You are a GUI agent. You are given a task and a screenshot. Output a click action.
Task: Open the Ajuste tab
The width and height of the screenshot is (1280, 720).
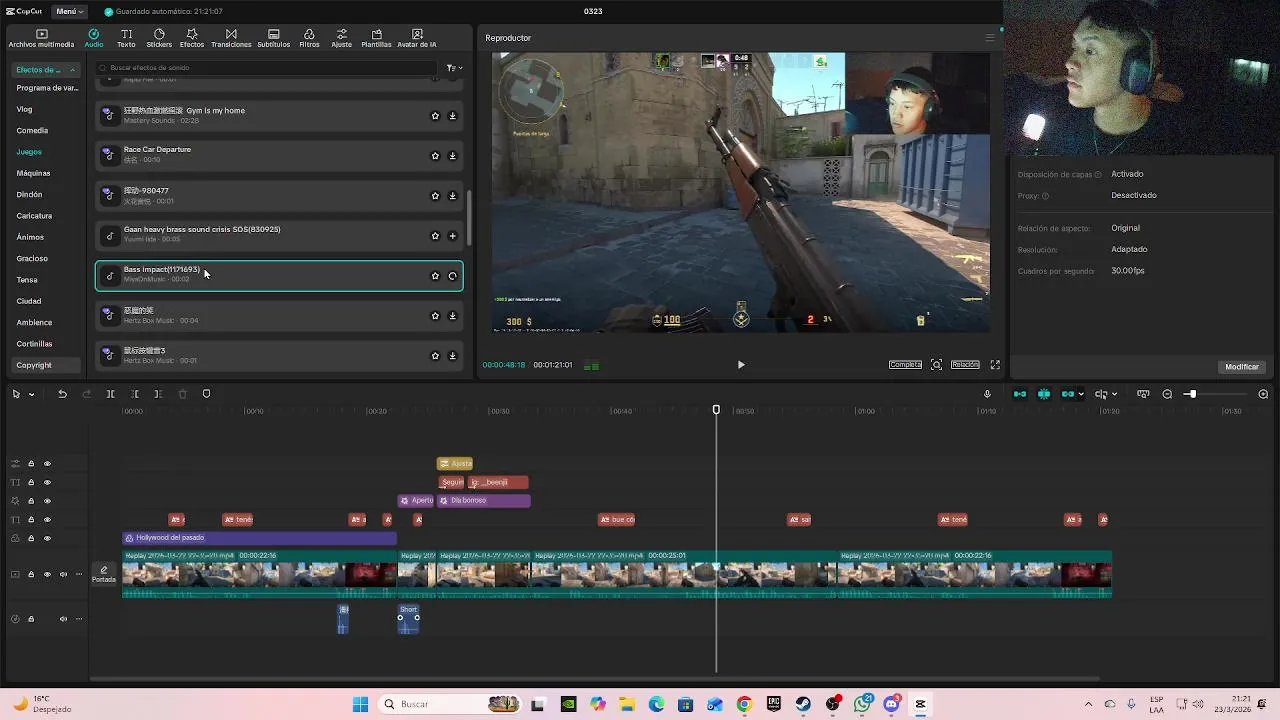pos(342,39)
